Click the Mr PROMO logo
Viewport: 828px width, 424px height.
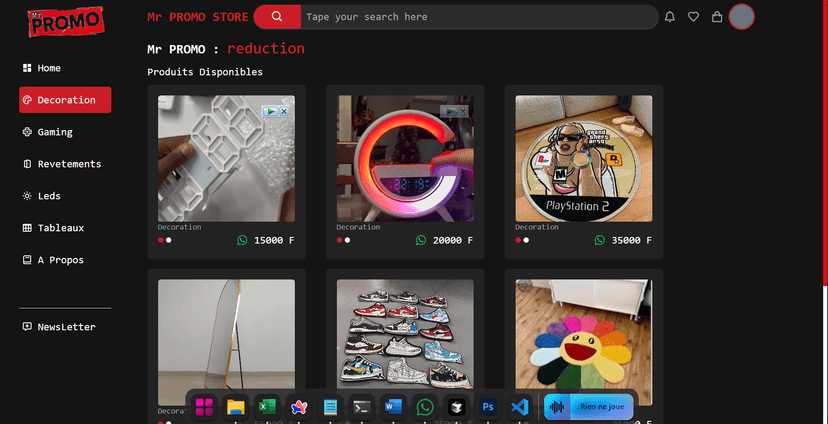click(66, 22)
